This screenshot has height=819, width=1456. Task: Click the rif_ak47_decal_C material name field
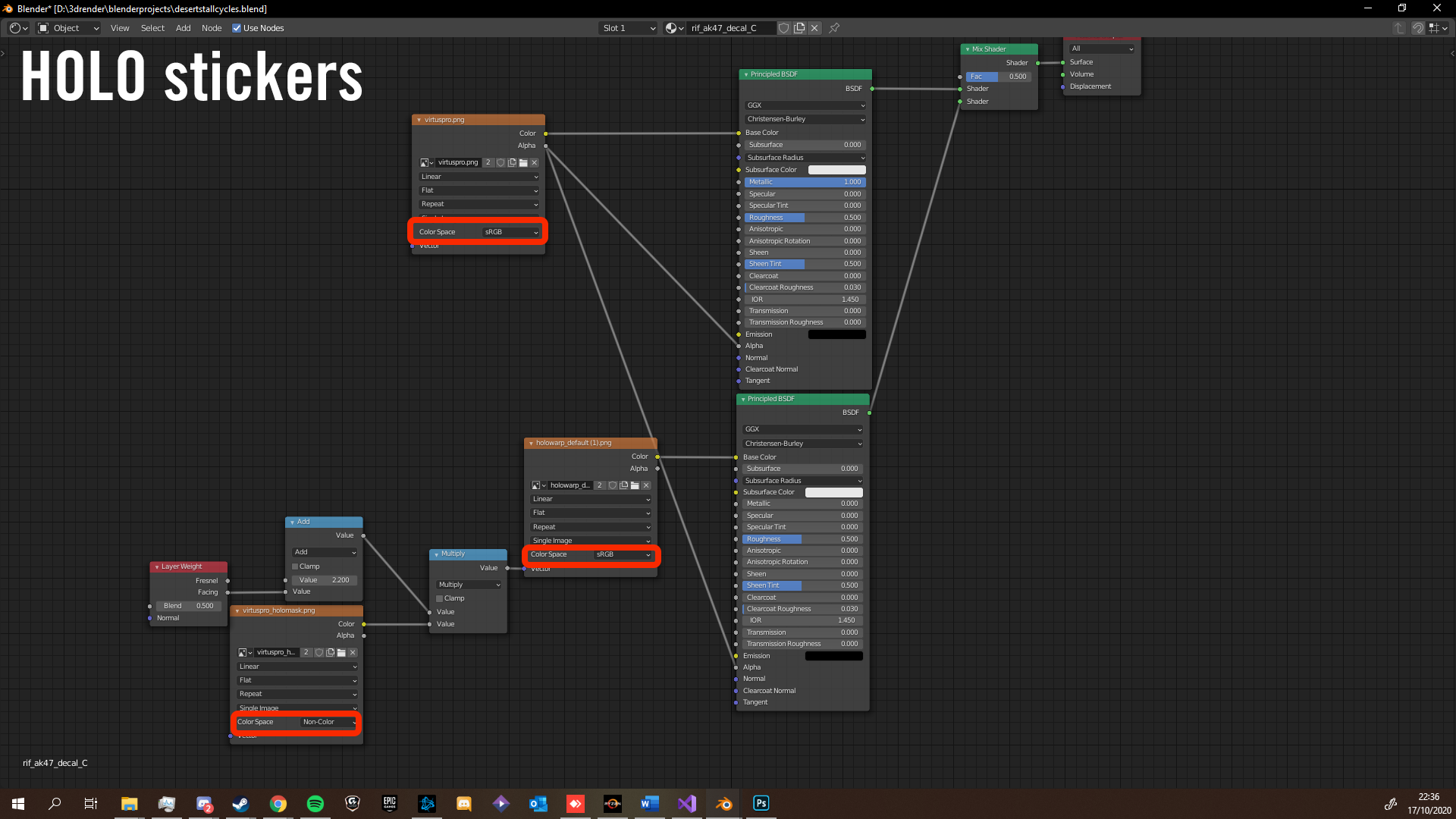pos(730,28)
